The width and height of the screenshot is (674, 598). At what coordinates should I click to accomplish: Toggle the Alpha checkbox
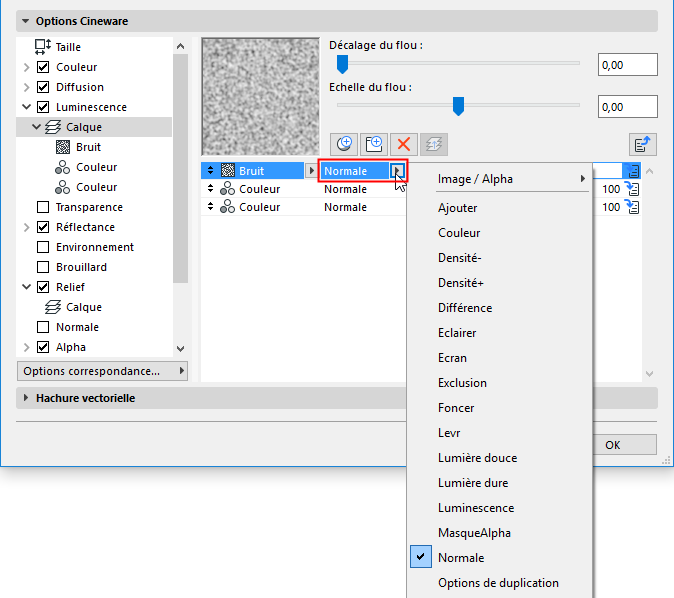[43, 347]
